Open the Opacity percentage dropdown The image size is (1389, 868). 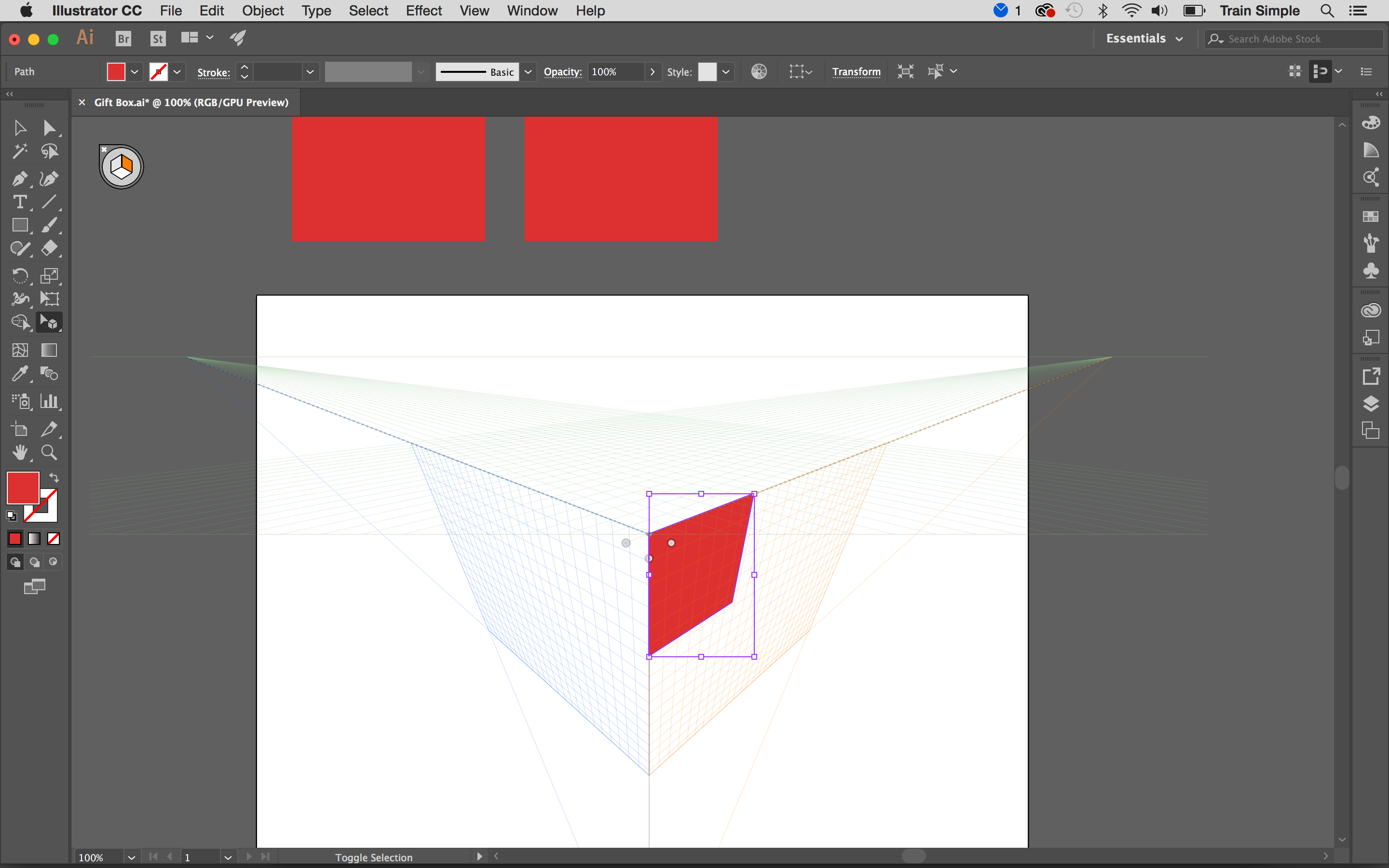click(651, 71)
